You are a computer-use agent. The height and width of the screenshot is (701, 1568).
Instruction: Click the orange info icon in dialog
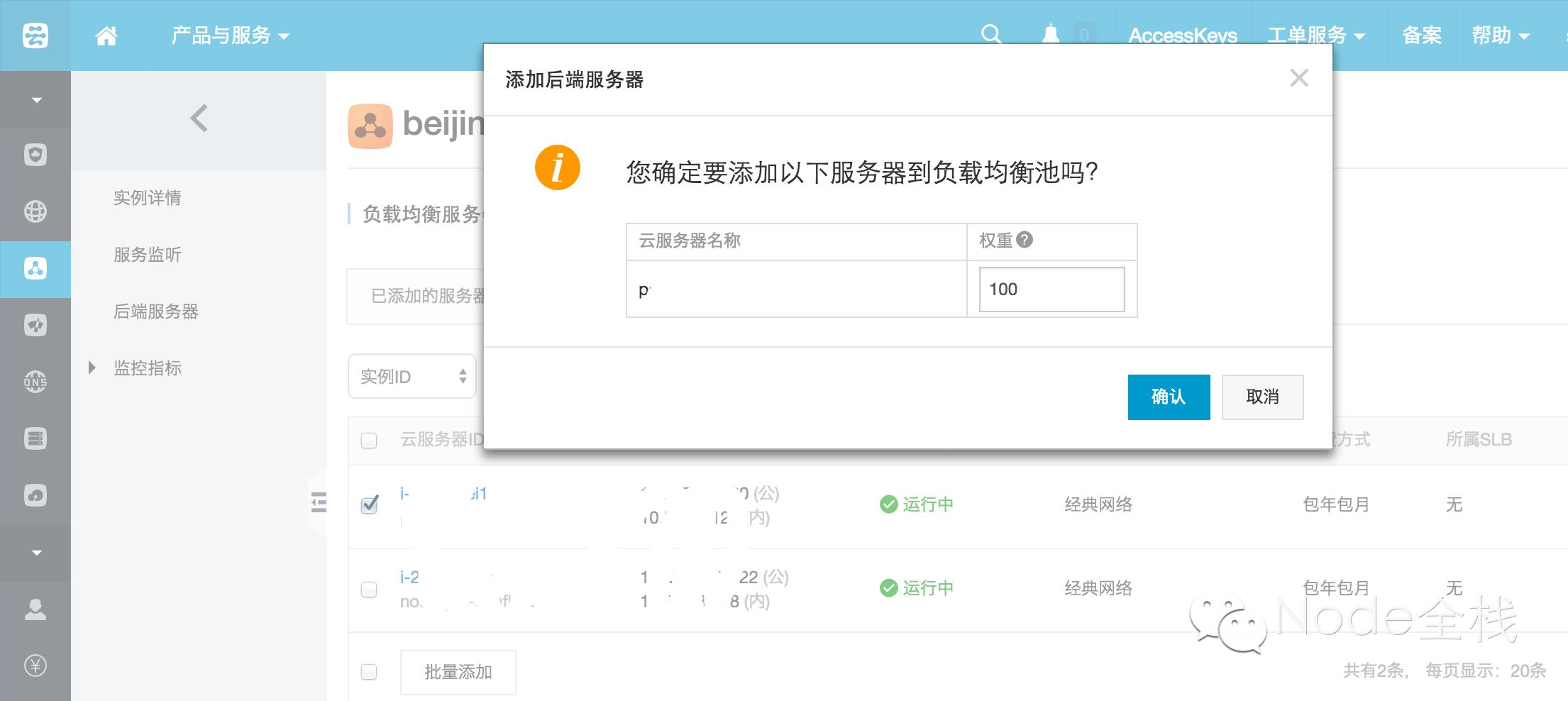coord(558,168)
